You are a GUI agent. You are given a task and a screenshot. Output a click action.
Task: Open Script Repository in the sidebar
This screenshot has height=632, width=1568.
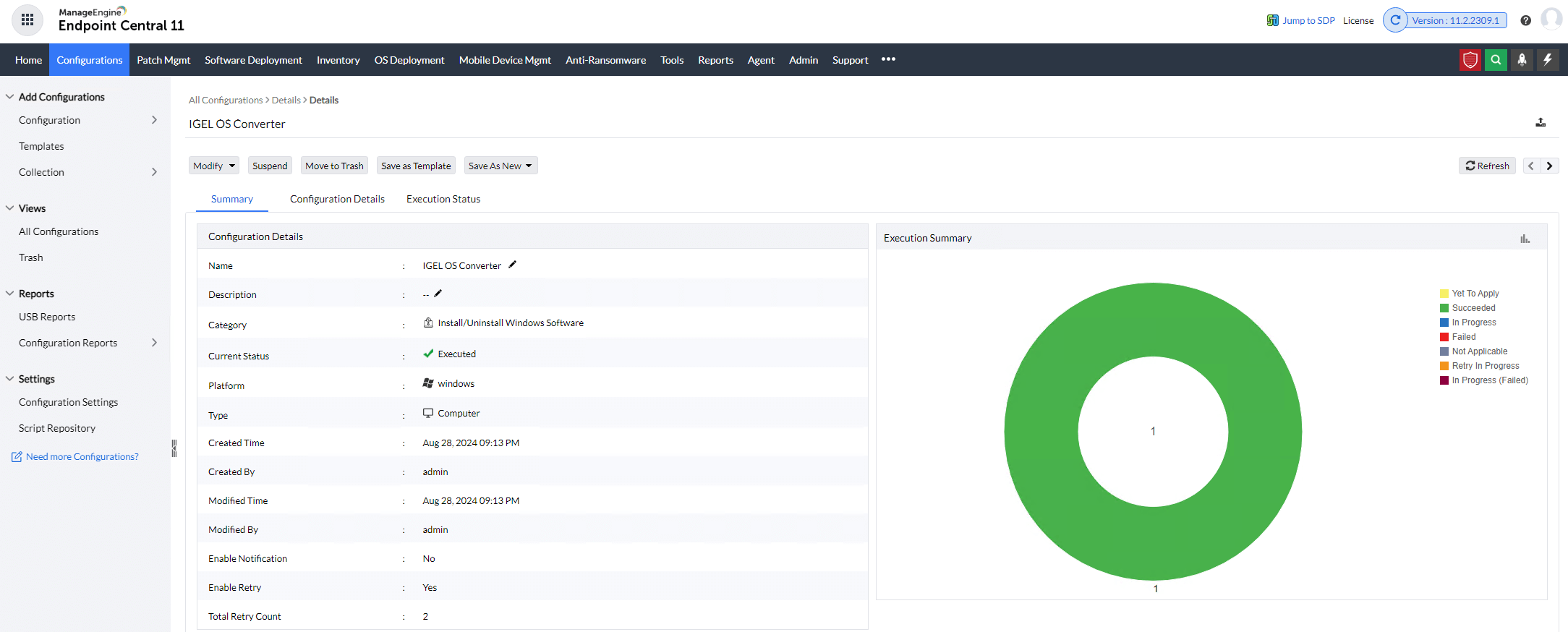pos(57,428)
